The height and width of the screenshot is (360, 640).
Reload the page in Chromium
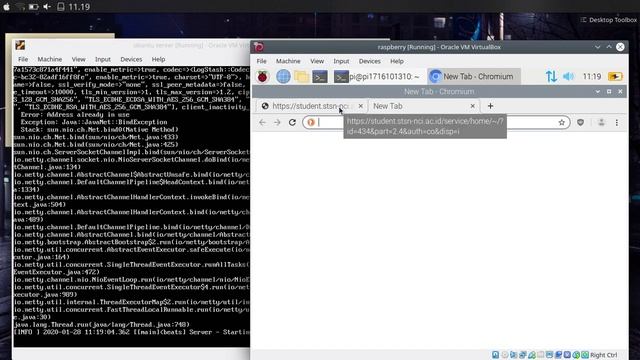coord(292,122)
